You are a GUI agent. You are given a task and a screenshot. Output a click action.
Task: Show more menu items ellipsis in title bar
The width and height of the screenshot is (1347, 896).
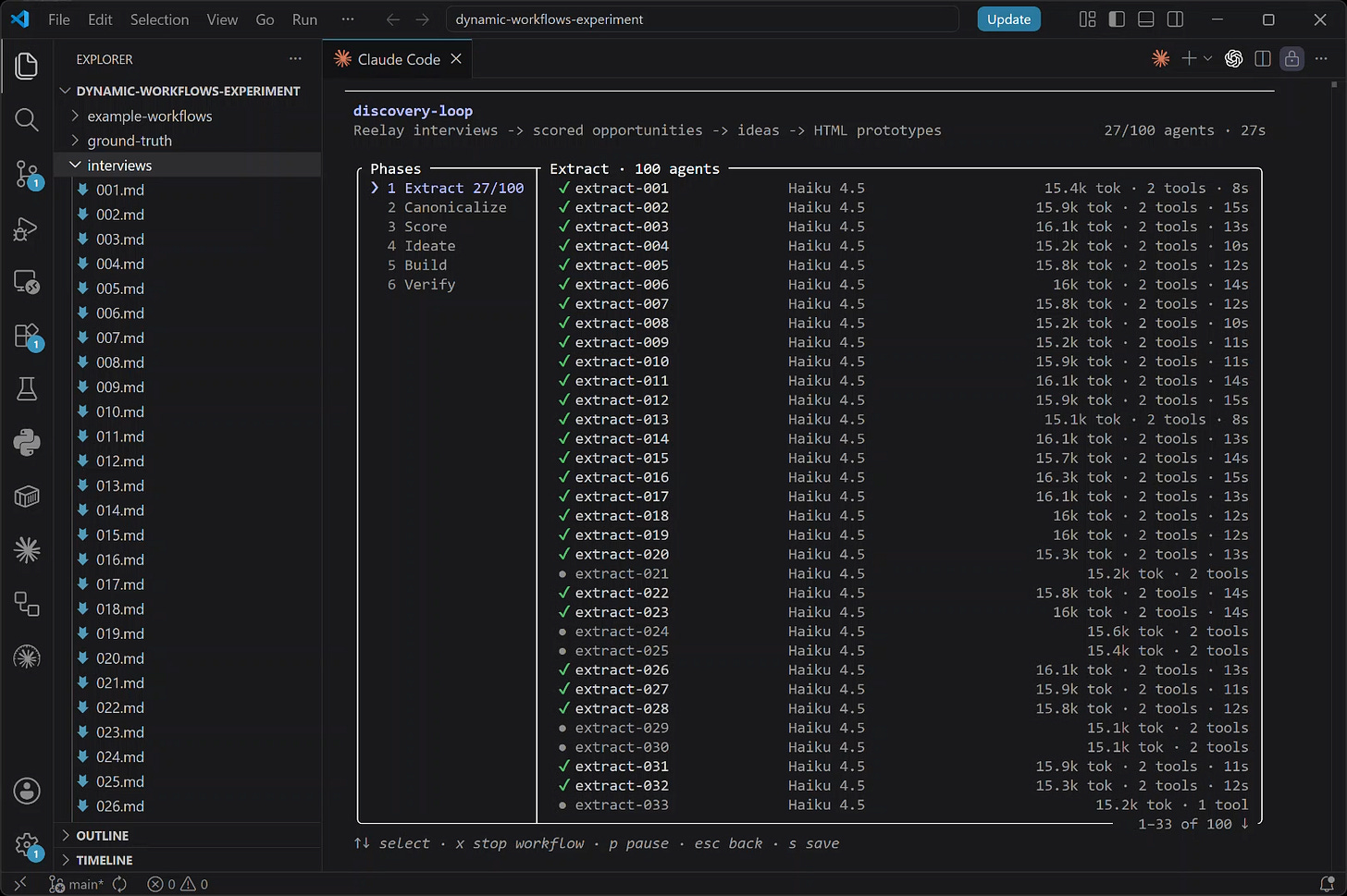pos(348,19)
